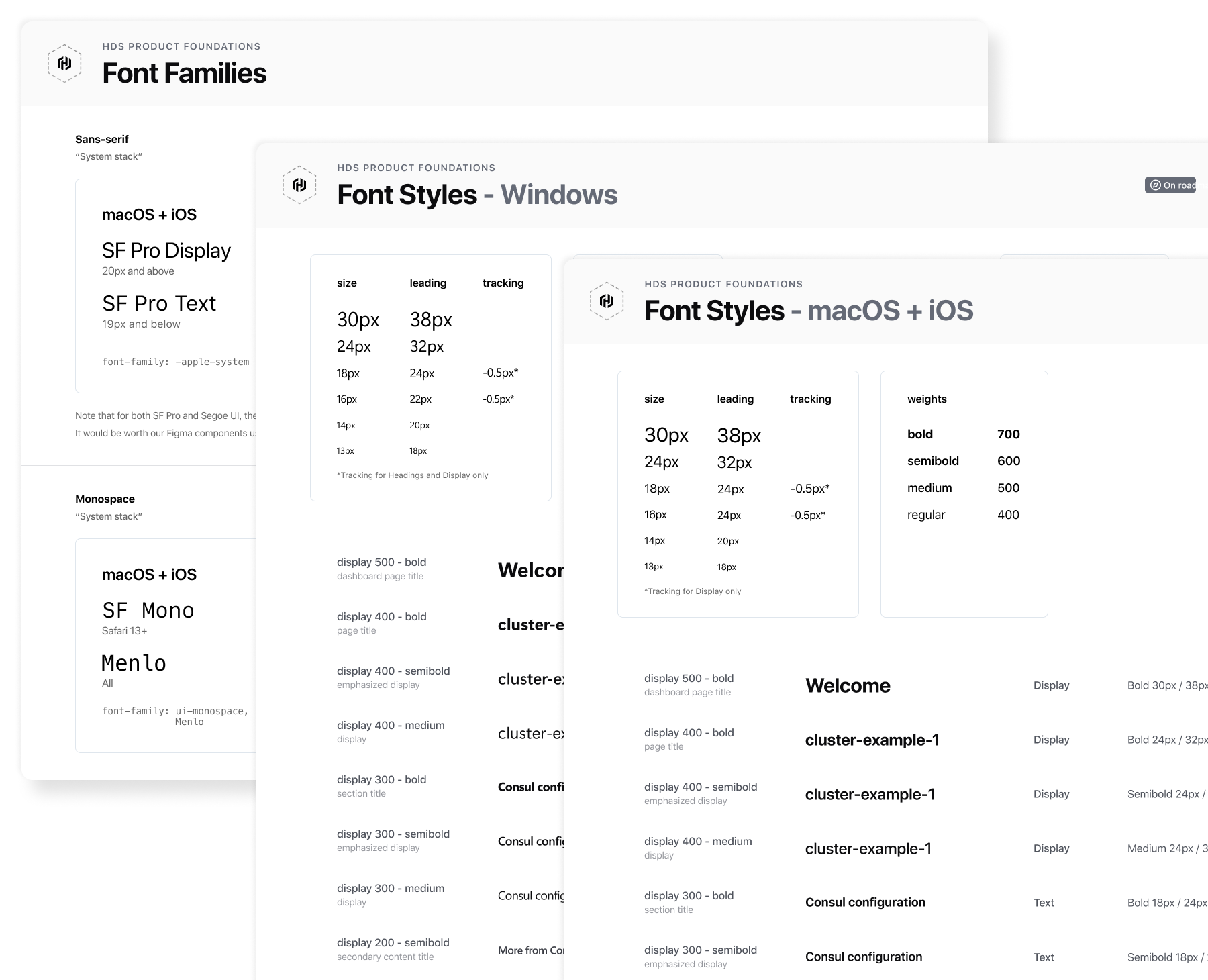Viewport: 1208px width, 980px height.
Task: Click the weights box header
Action: pyautogui.click(x=927, y=399)
